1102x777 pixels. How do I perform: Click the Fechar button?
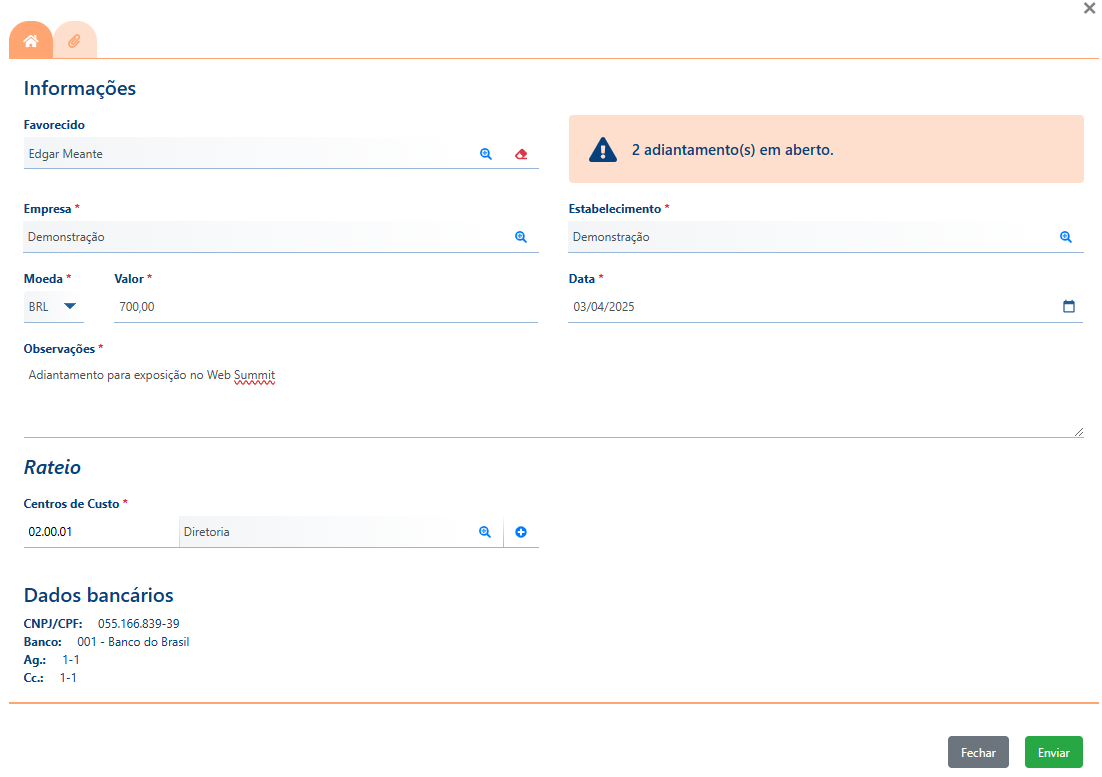pos(978,752)
